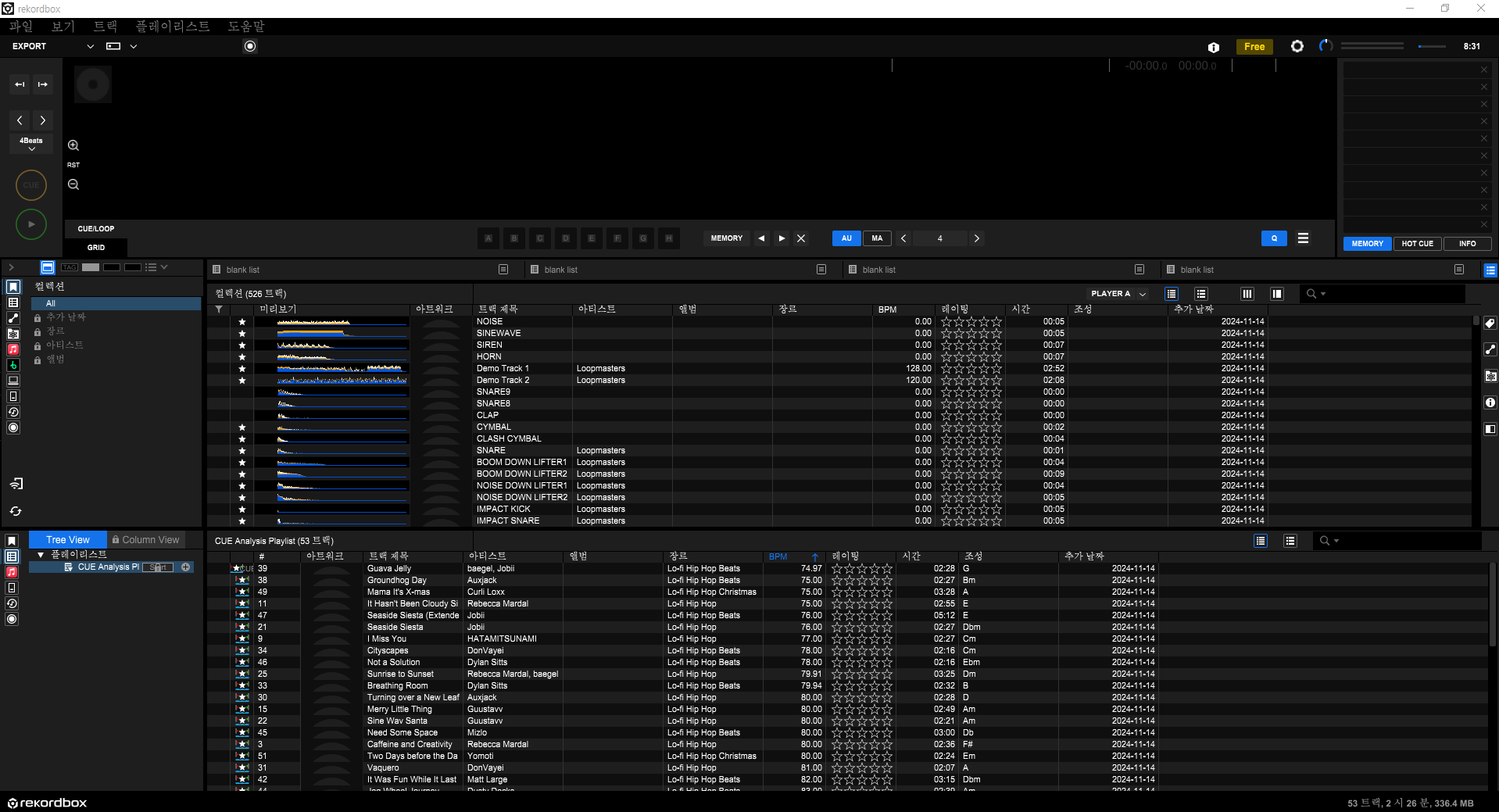Click the playlist search magnifier icon
The image size is (1499, 812).
(1325, 541)
